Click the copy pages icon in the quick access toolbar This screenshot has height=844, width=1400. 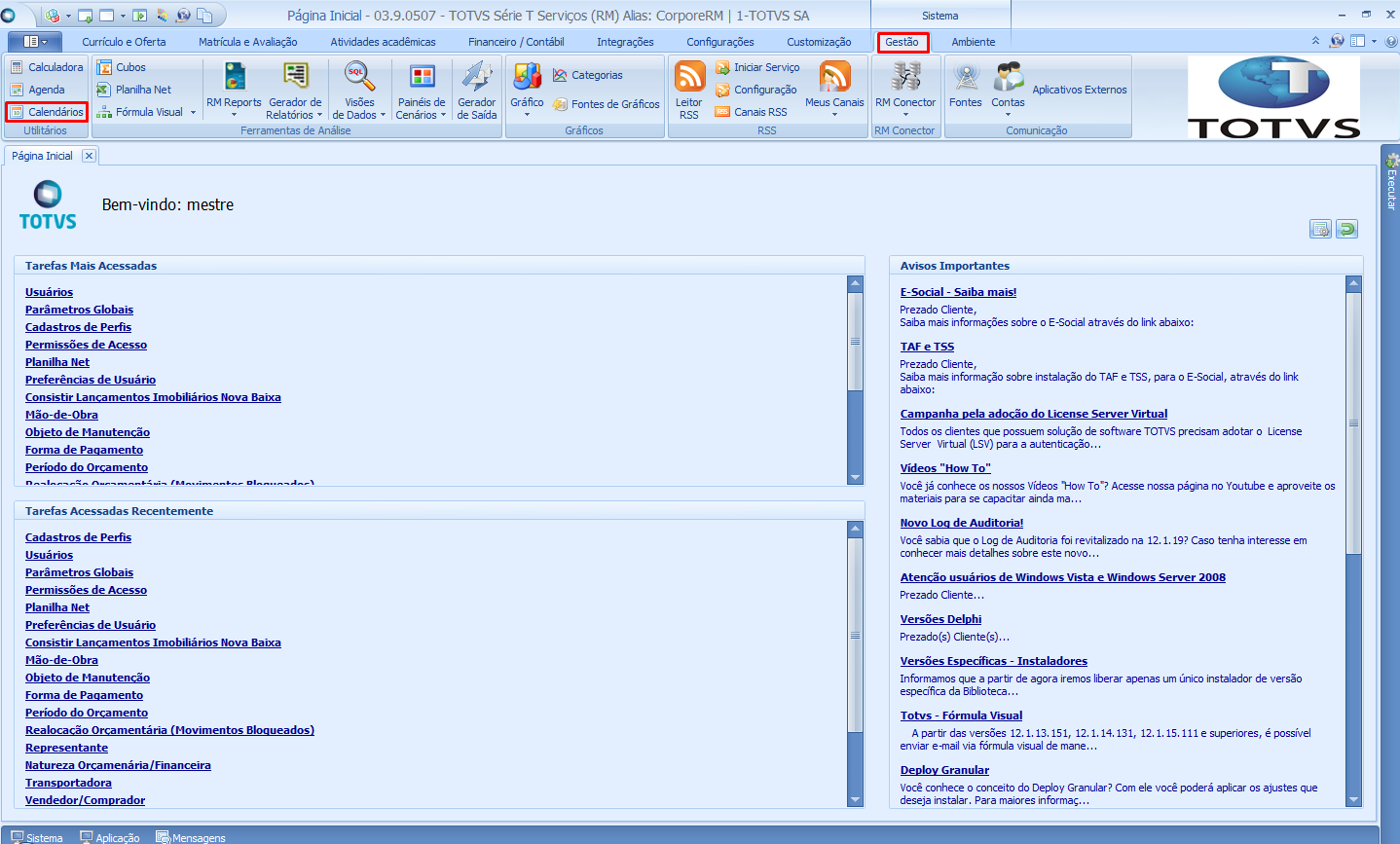[x=204, y=16]
